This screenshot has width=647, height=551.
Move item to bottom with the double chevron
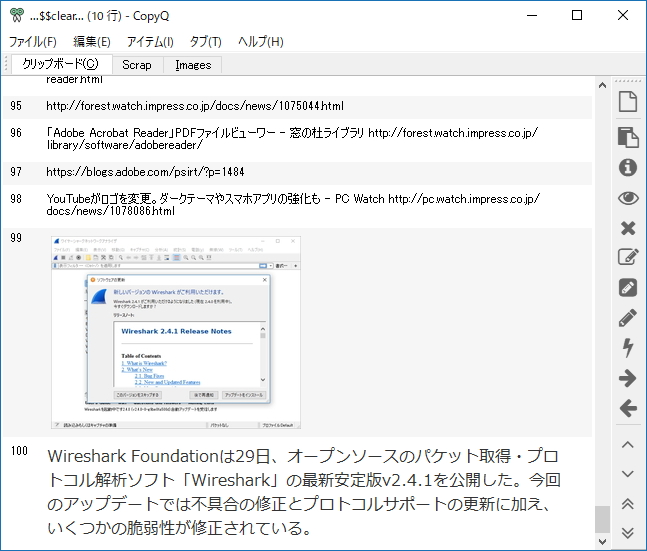(x=628, y=533)
